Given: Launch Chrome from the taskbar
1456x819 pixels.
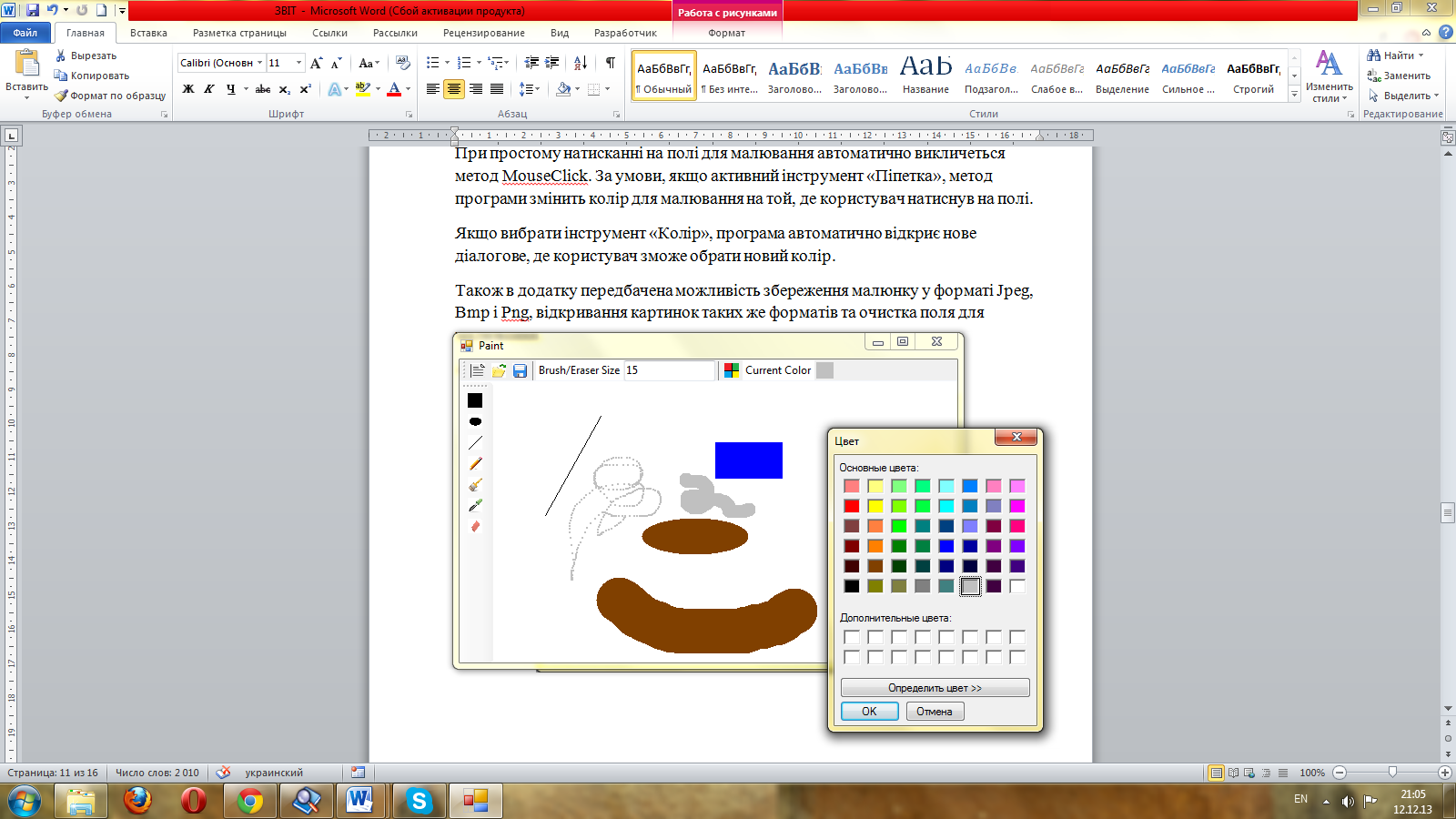Looking at the screenshot, I should coord(250,801).
